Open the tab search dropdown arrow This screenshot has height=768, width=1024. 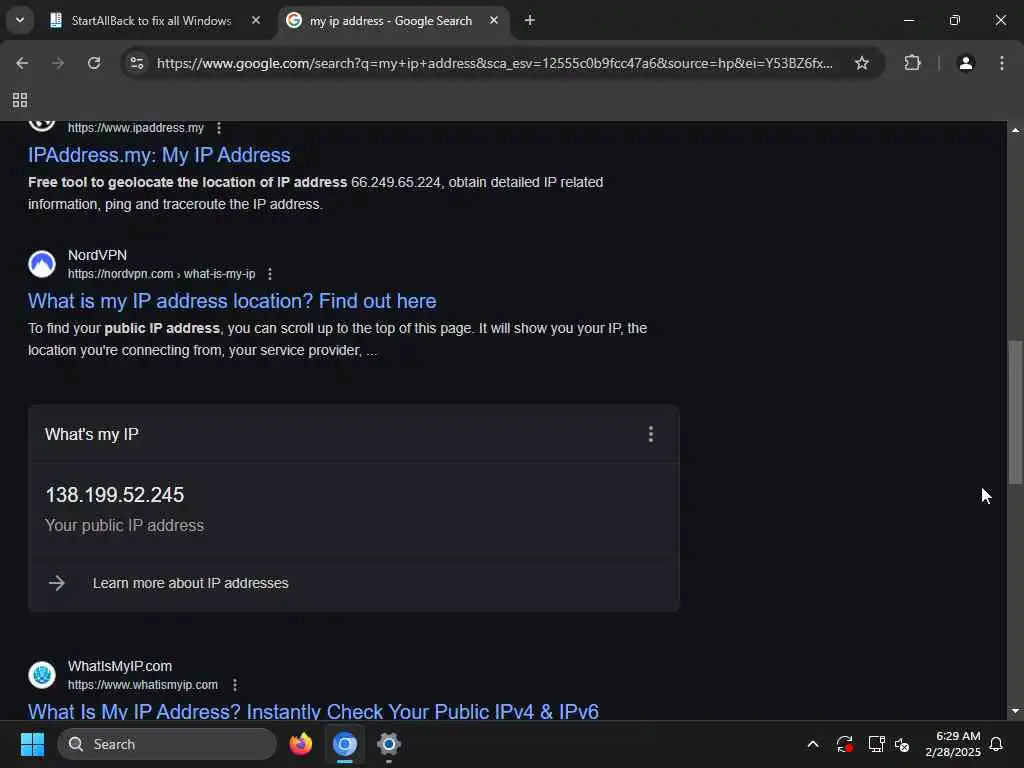(20, 20)
